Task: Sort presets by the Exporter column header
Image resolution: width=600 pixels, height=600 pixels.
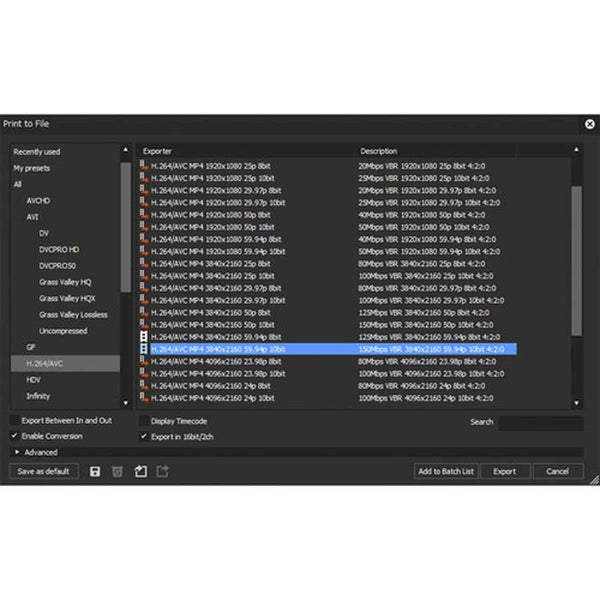Action: point(245,151)
